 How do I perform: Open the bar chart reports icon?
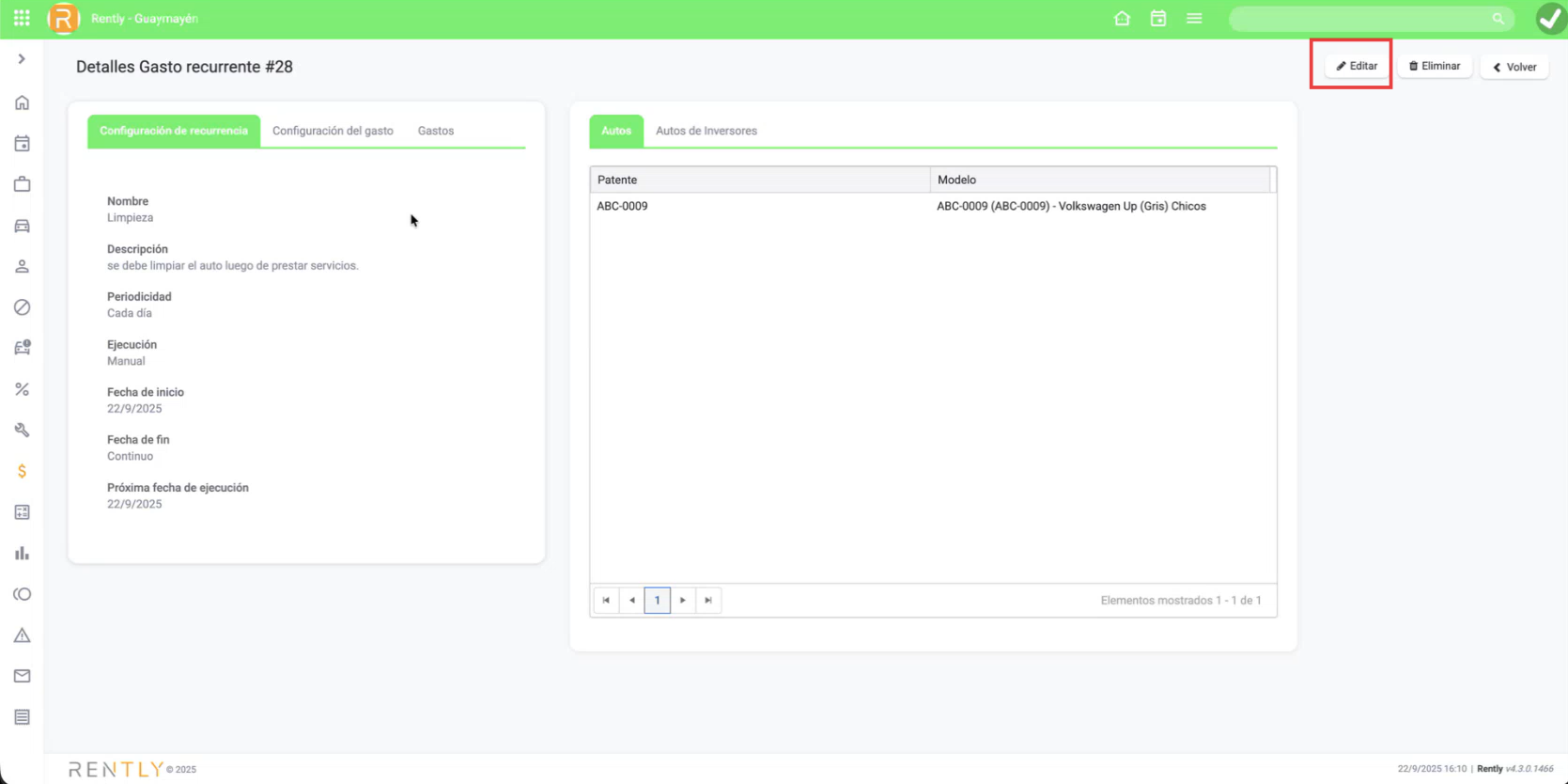point(22,553)
